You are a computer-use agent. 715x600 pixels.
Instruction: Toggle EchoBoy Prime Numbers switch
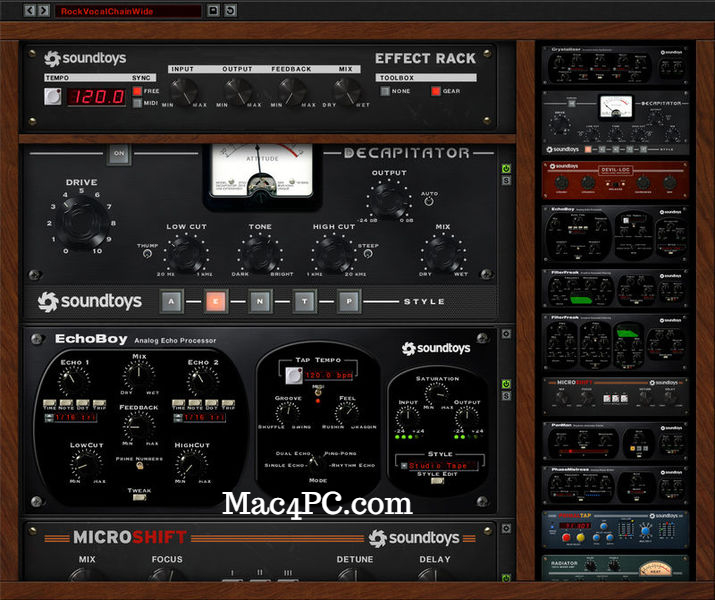139,466
